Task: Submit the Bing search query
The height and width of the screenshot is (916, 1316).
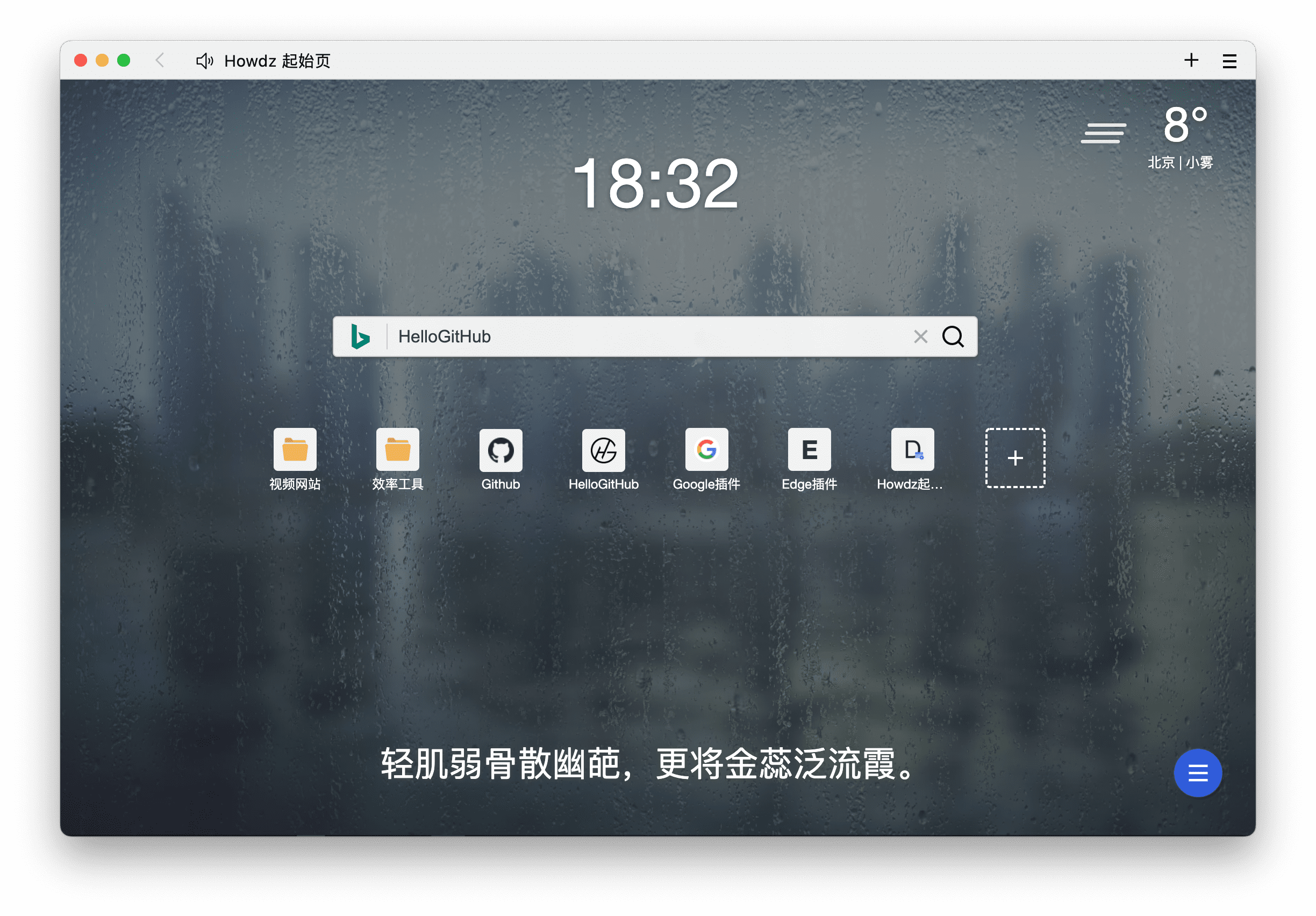Action: tap(951, 334)
